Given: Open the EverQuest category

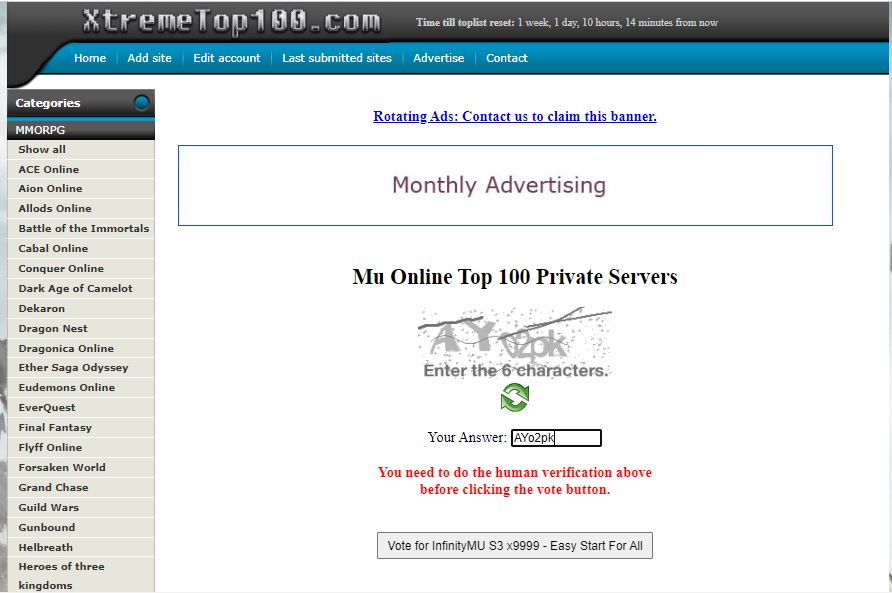Looking at the screenshot, I should 81,407.
